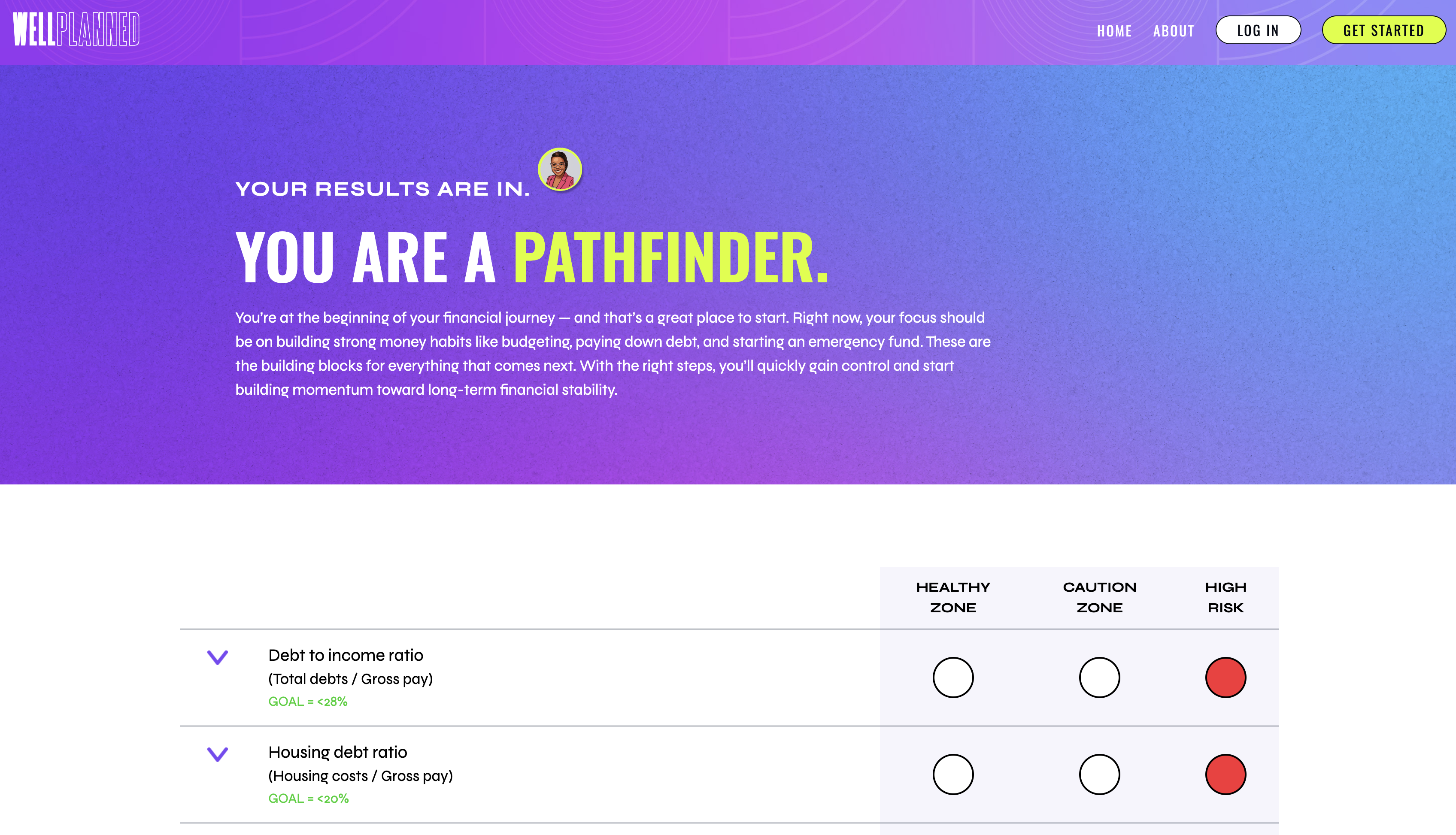Viewport: 1456px width, 835px height.
Task: Go to the Home page
Action: 1114,31
